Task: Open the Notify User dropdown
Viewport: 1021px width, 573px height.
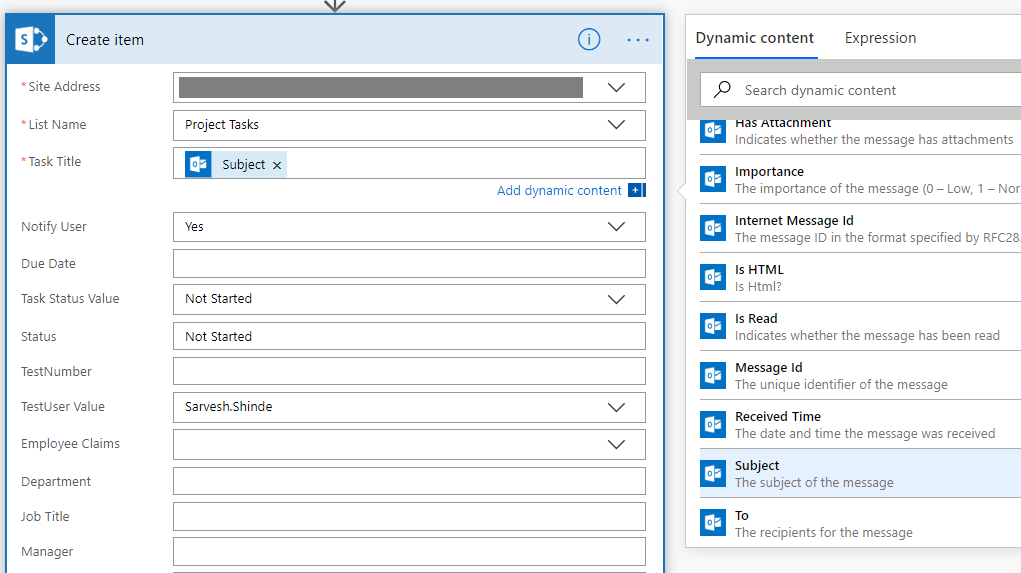Action: click(x=616, y=227)
